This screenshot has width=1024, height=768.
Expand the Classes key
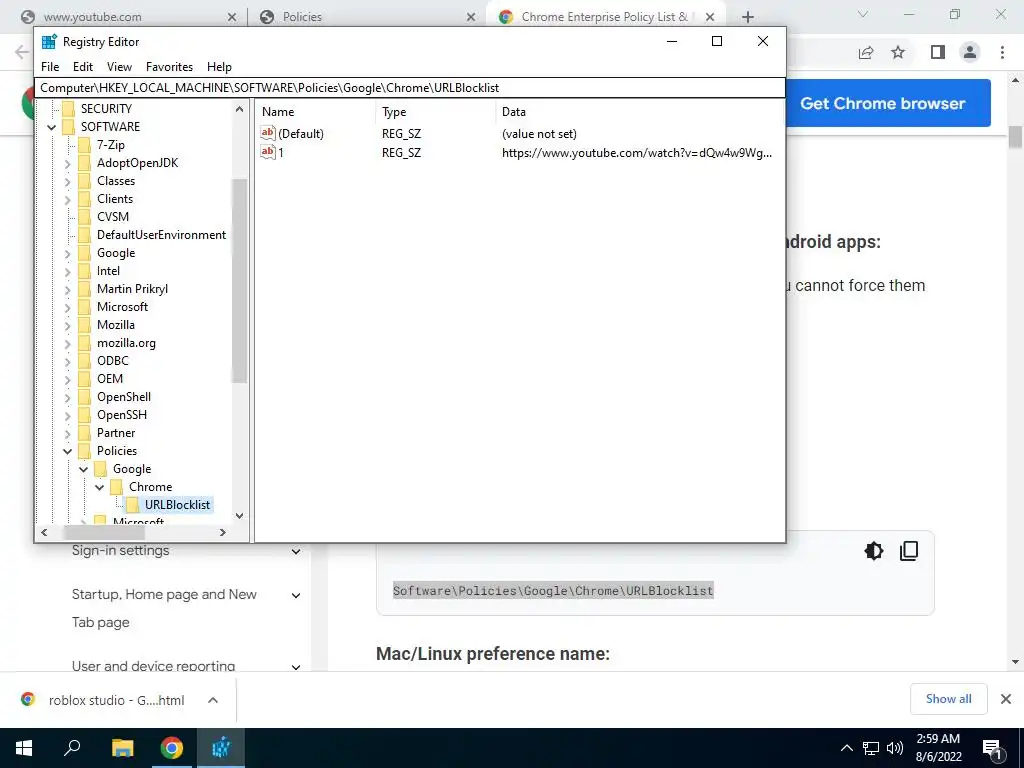point(67,181)
